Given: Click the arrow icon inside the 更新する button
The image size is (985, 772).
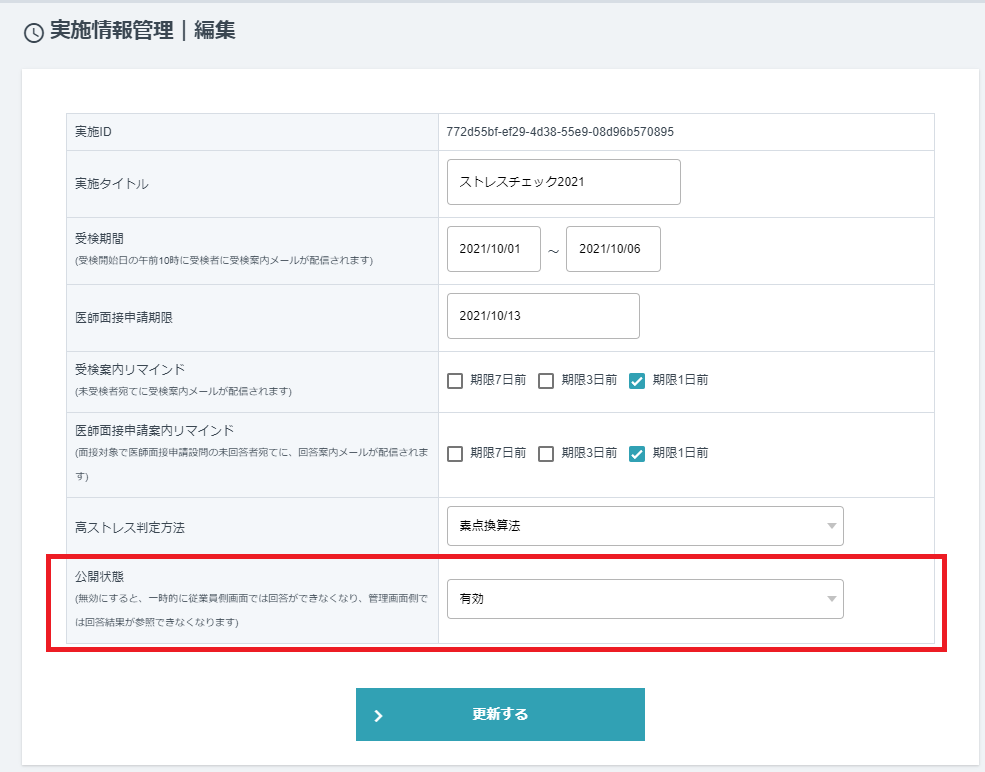Looking at the screenshot, I should [x=379, y=714].
